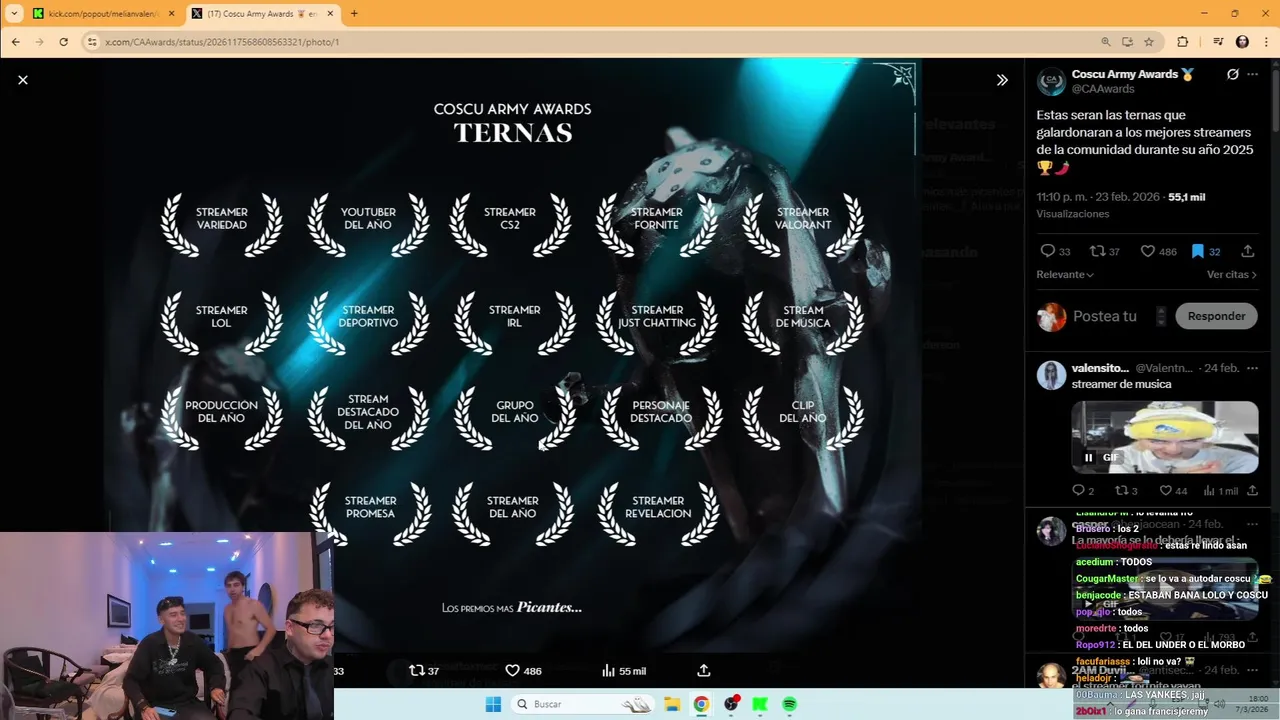Collapse the side panel with double-chevron icon
This screenshot has width=1280, height=720.
click(1002, 80)
